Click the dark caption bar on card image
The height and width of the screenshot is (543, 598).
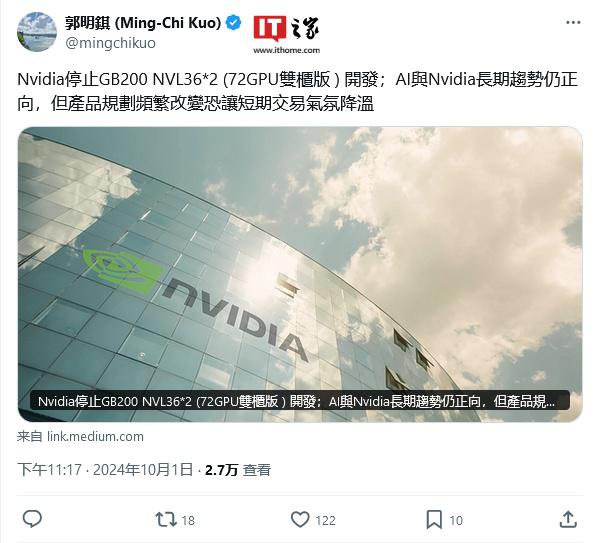[x=300, y=401]
